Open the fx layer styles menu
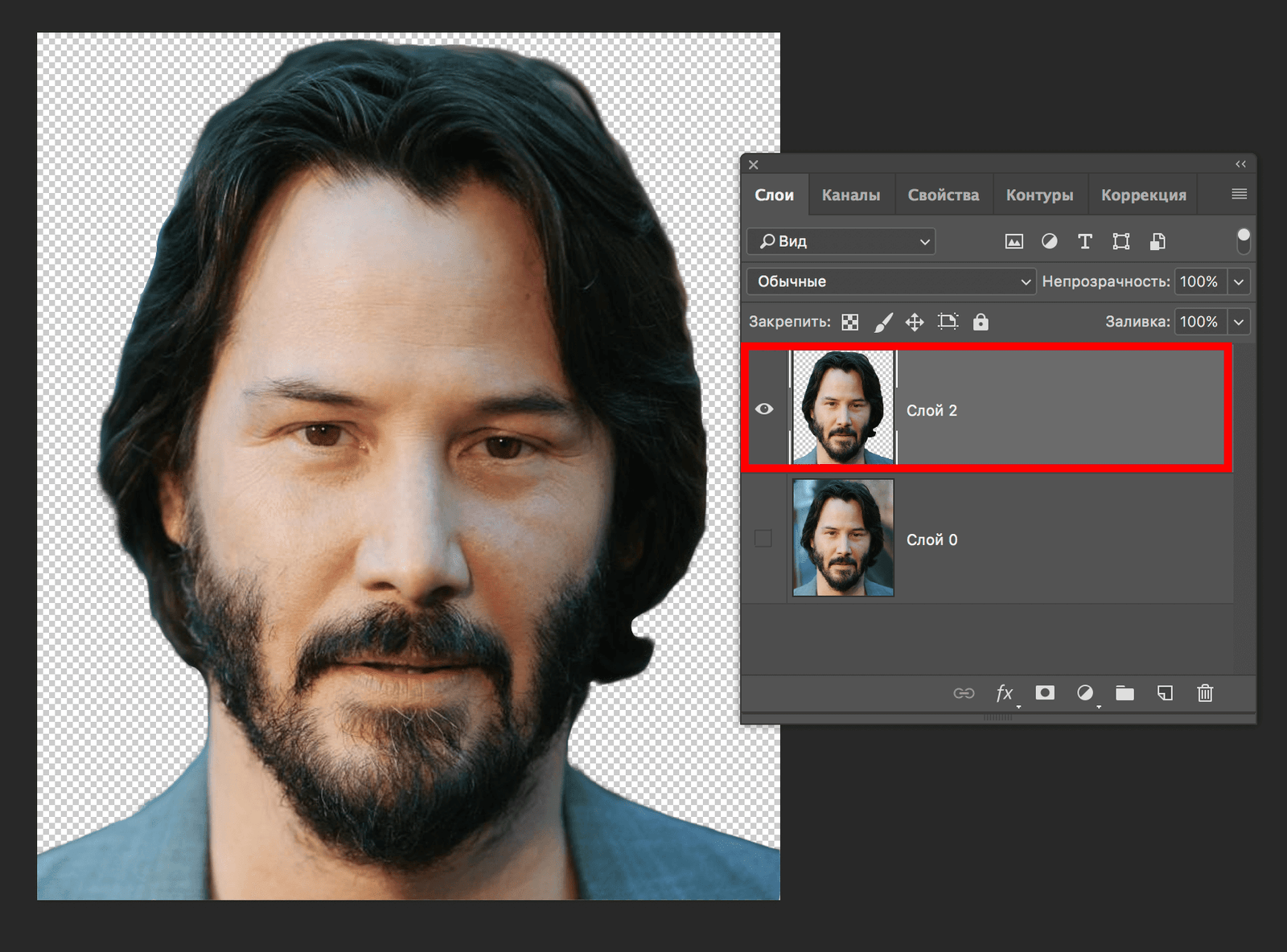This screenshot has height=952, width=1287. click(x=1004, y=693)
